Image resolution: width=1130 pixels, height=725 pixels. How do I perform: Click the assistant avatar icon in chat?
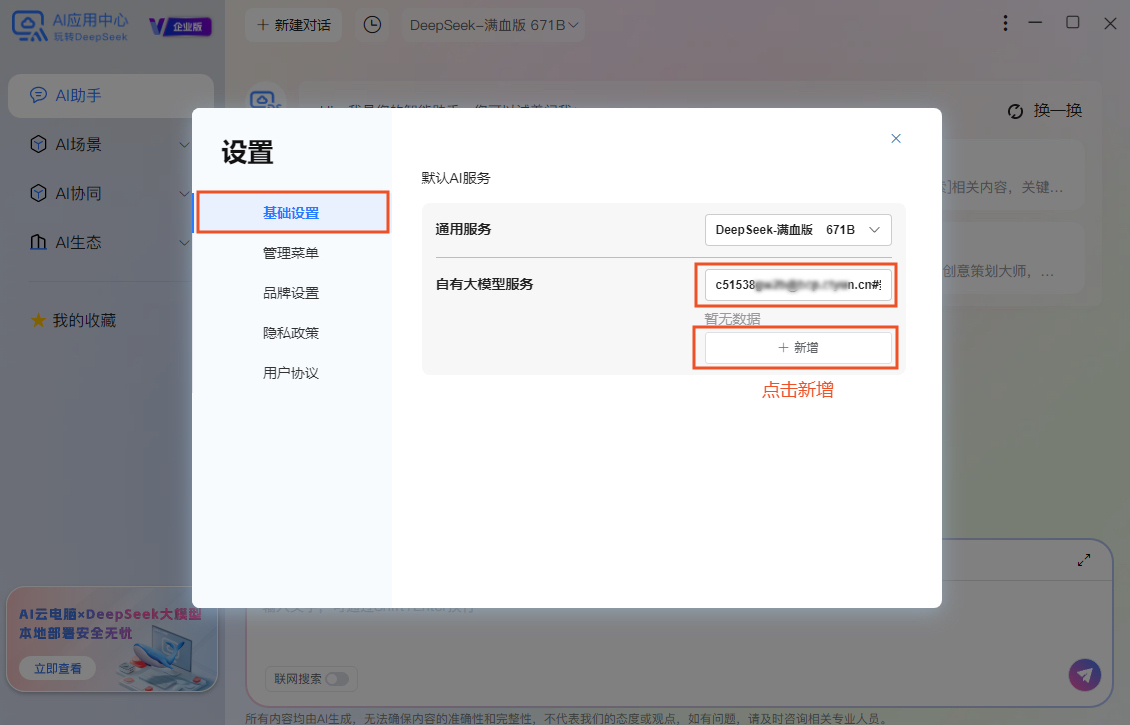pos(264,98)
